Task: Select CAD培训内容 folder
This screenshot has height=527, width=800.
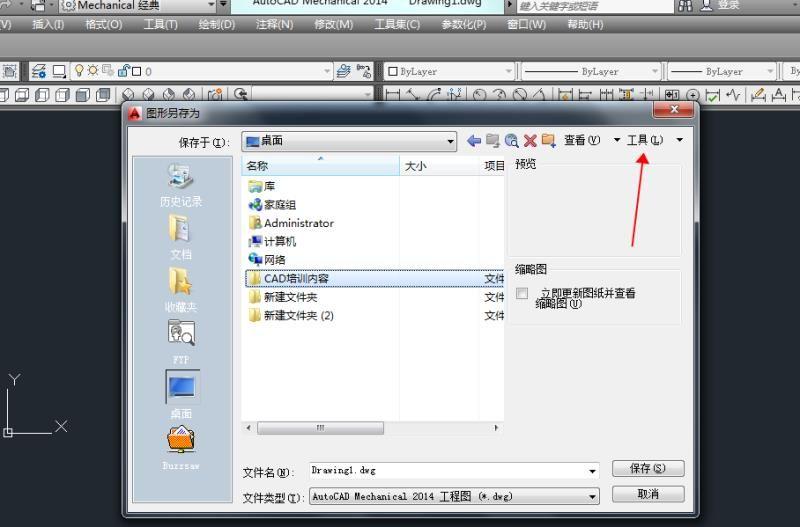Action: [x=374, y=279]
